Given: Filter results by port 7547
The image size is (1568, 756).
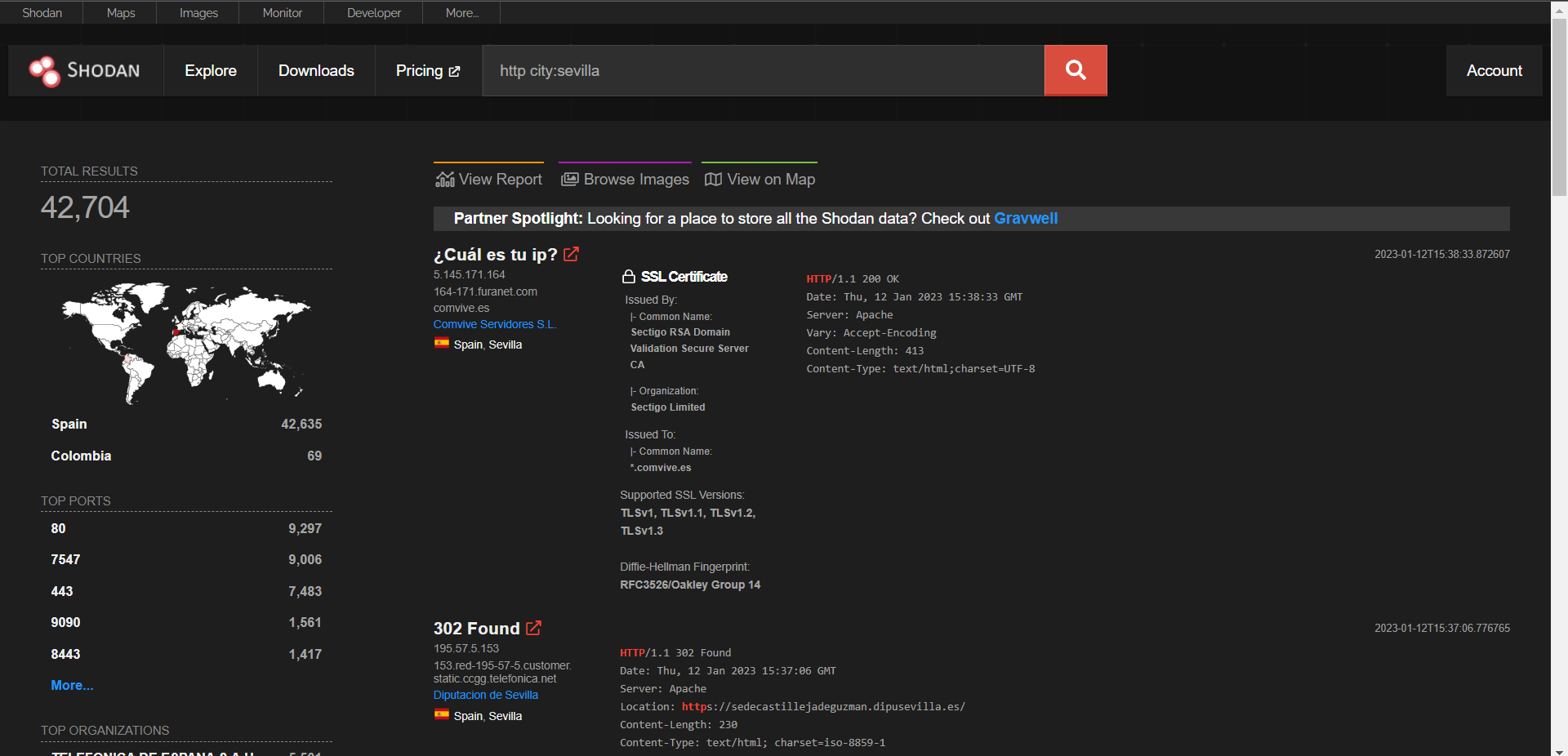Looking at the screenshot, I should [186, 560].
